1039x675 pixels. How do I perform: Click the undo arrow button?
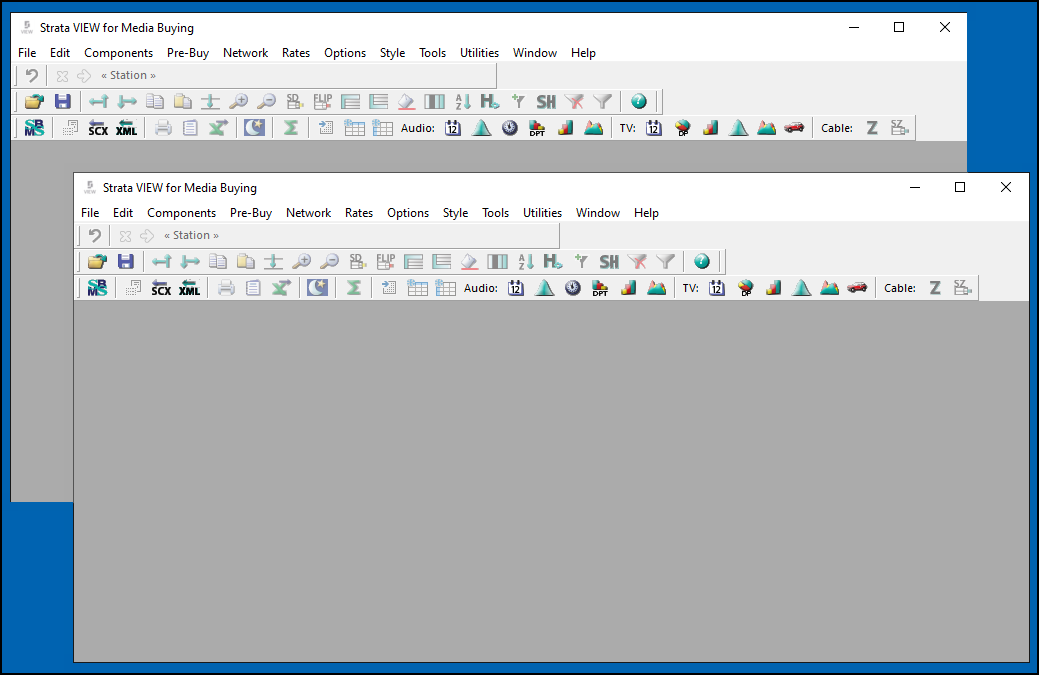[x=92, y=234]
